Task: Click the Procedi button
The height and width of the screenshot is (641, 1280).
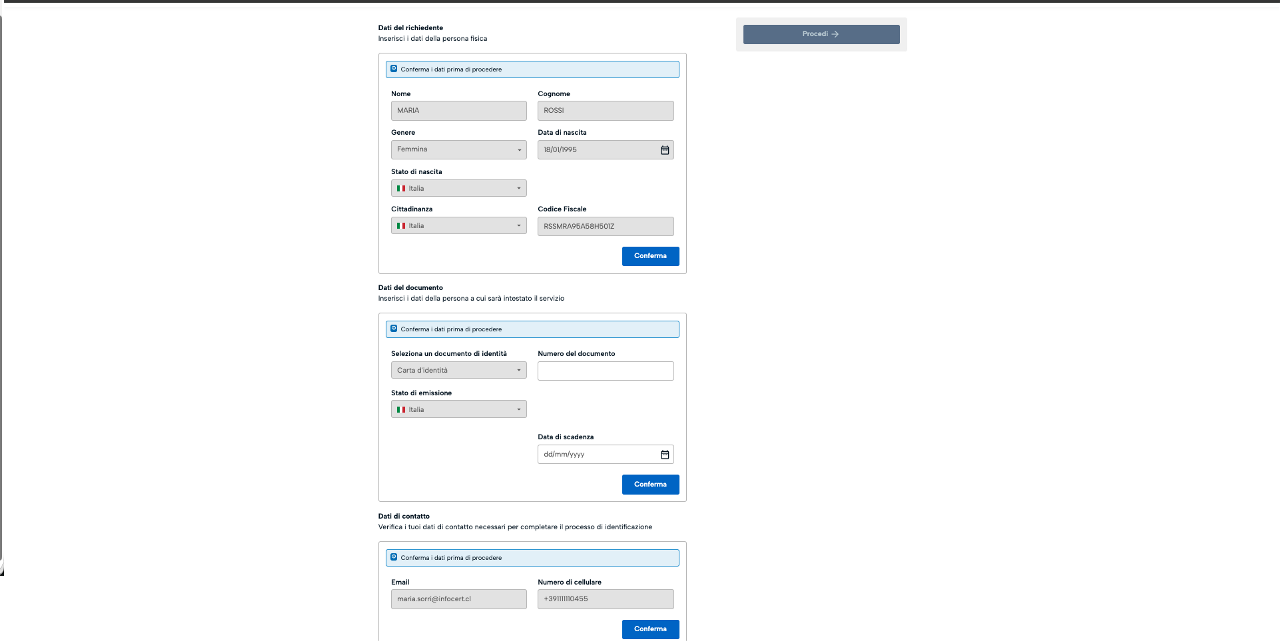Action: pos(820,34)
